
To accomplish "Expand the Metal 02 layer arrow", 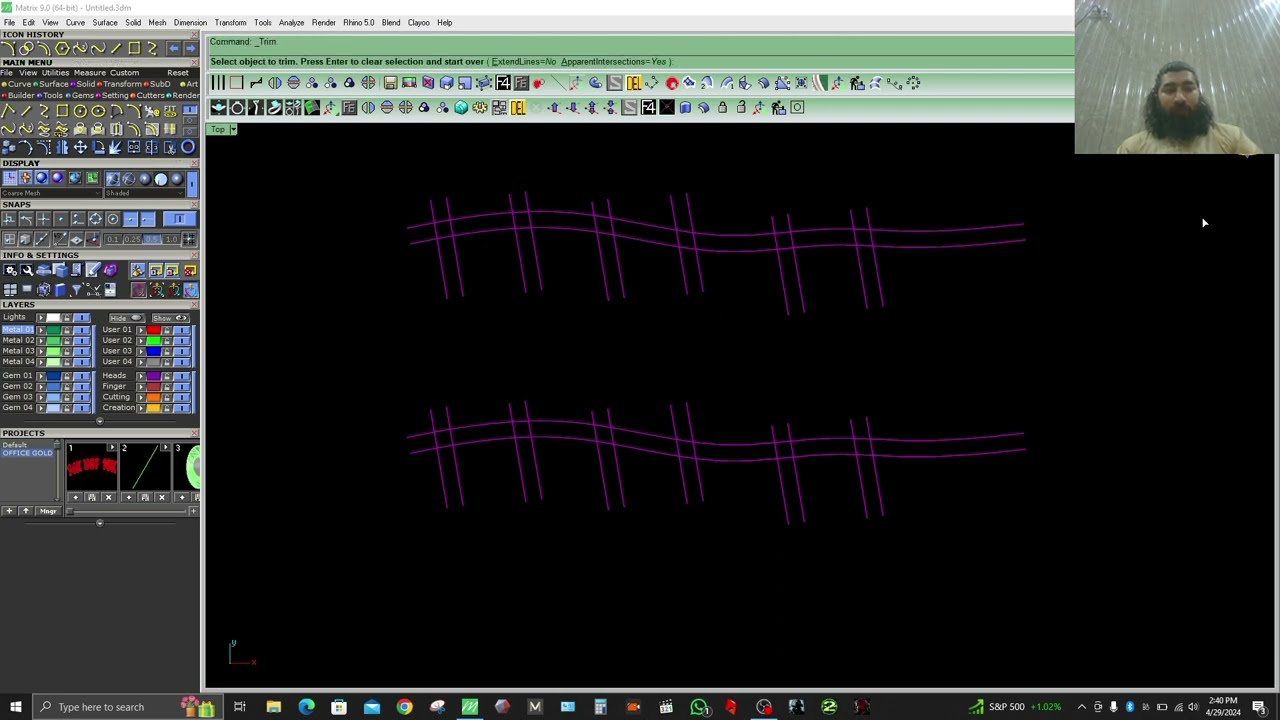I will [41, 340].
